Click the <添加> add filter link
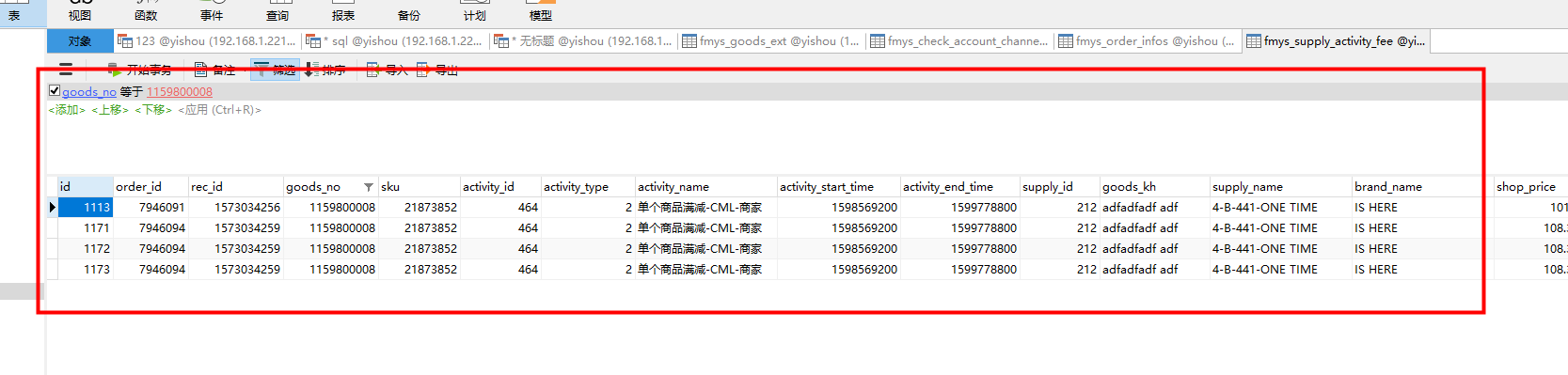The image size is (1568, 375). coord(67,110)
